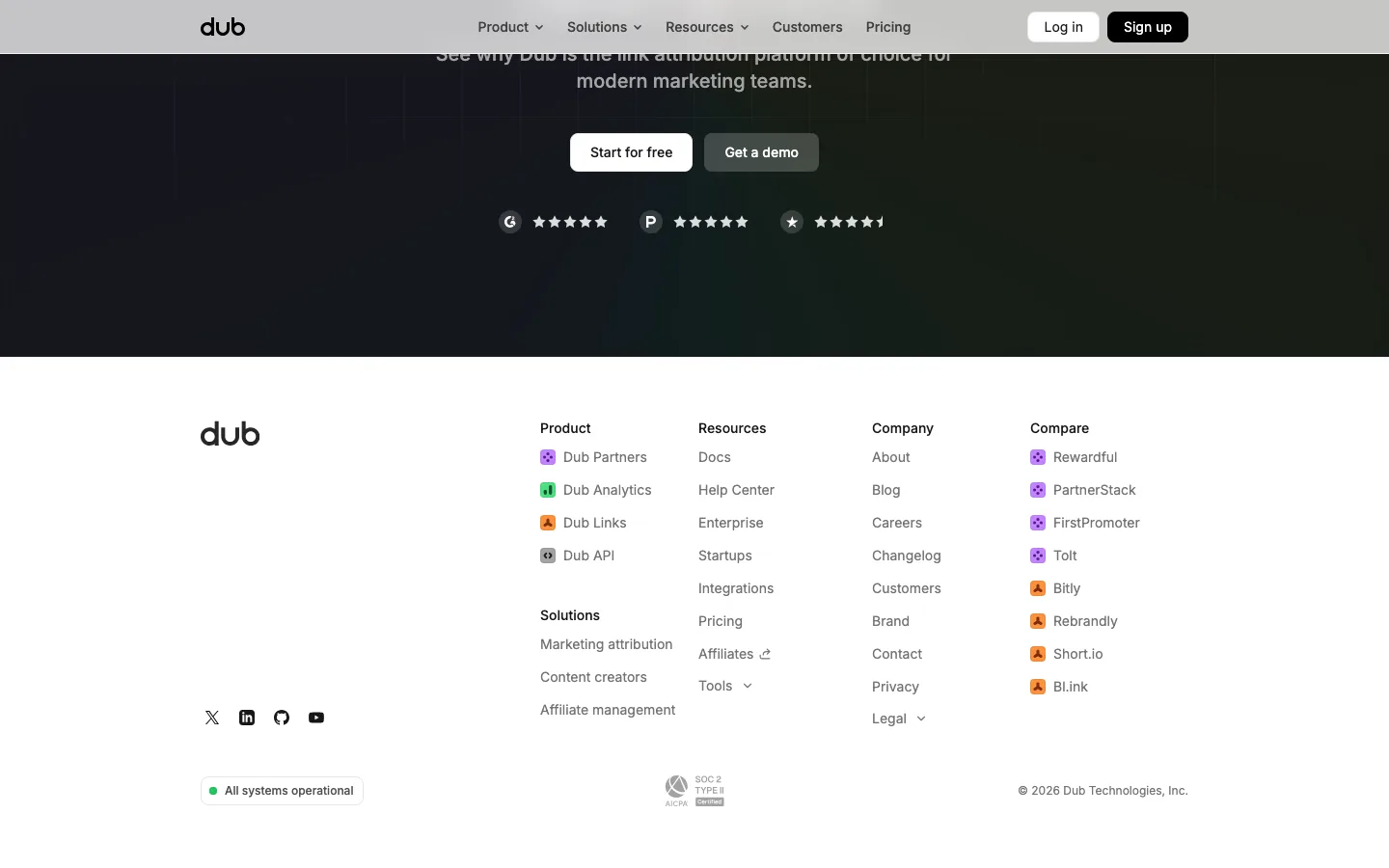Click Start for free button

coord(631,152)
